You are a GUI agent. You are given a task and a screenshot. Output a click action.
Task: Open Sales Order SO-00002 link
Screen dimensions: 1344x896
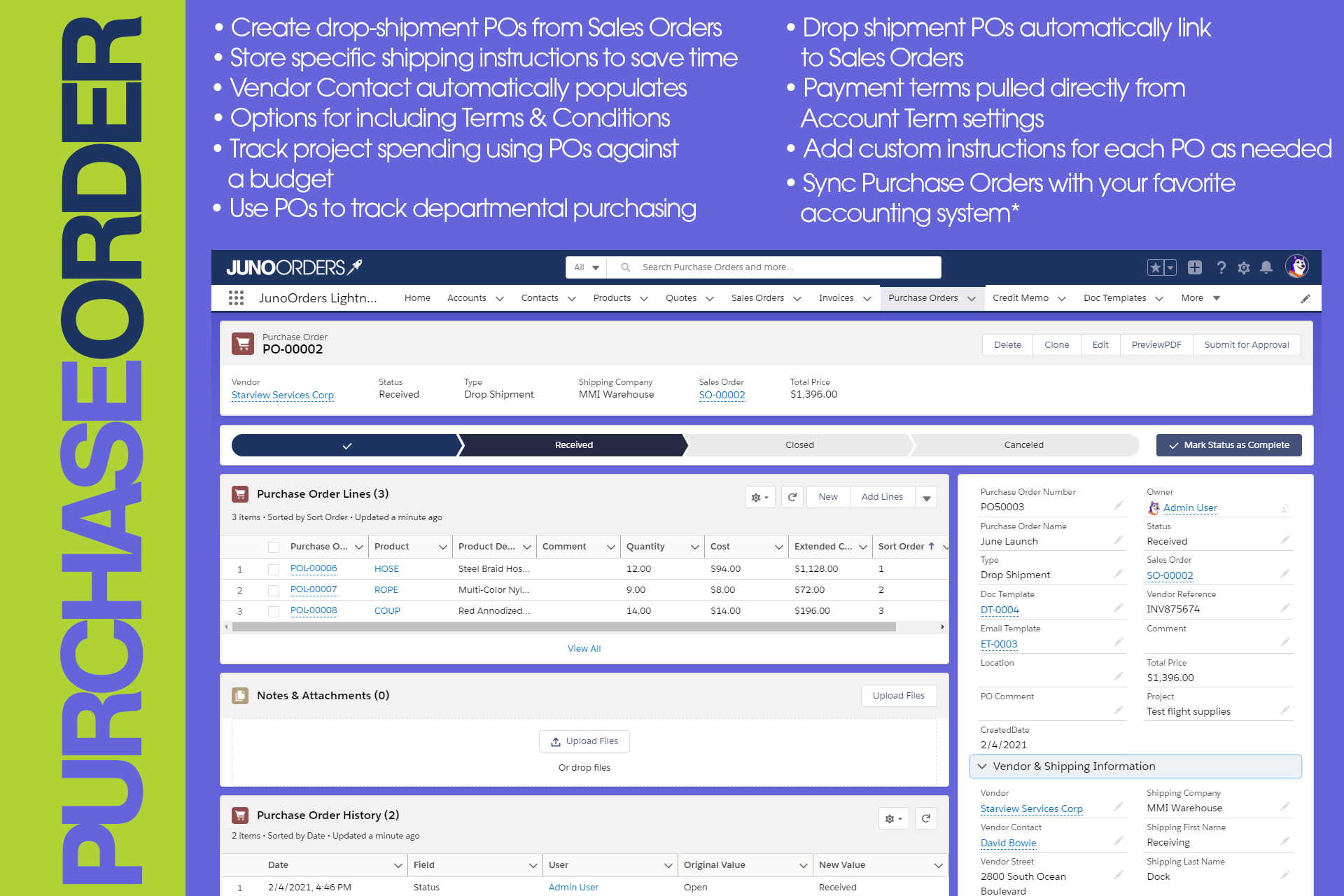point(722,394)
